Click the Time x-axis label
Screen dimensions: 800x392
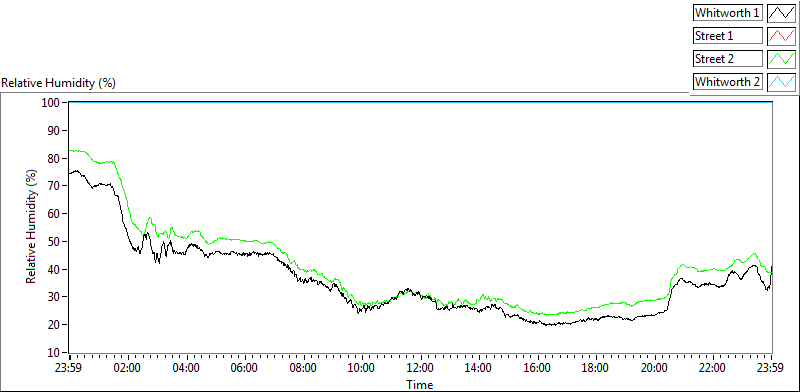(x=420, y=384)
